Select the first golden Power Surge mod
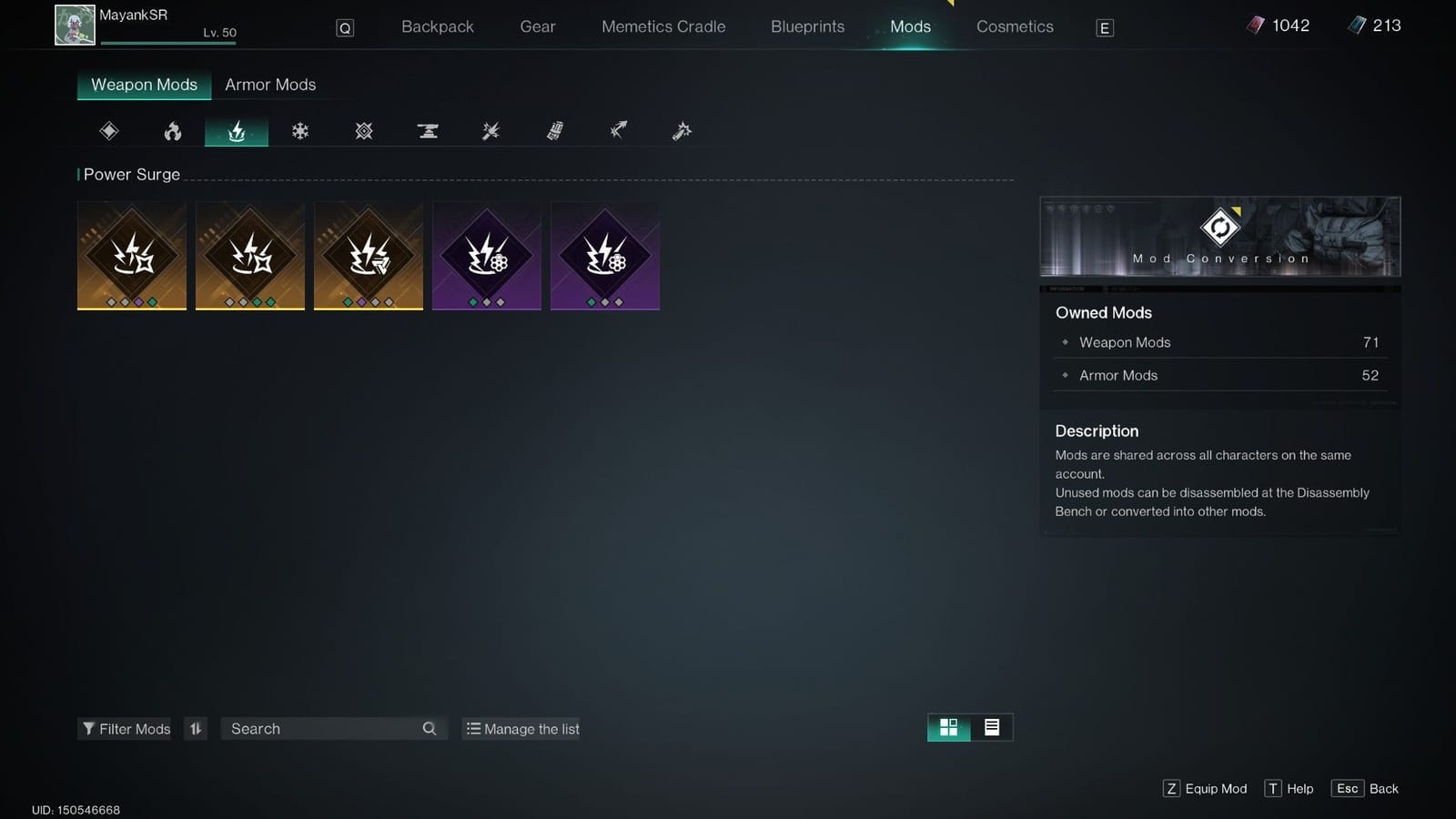The height and width of the screenshot is (819, 1456). (131, 255)
